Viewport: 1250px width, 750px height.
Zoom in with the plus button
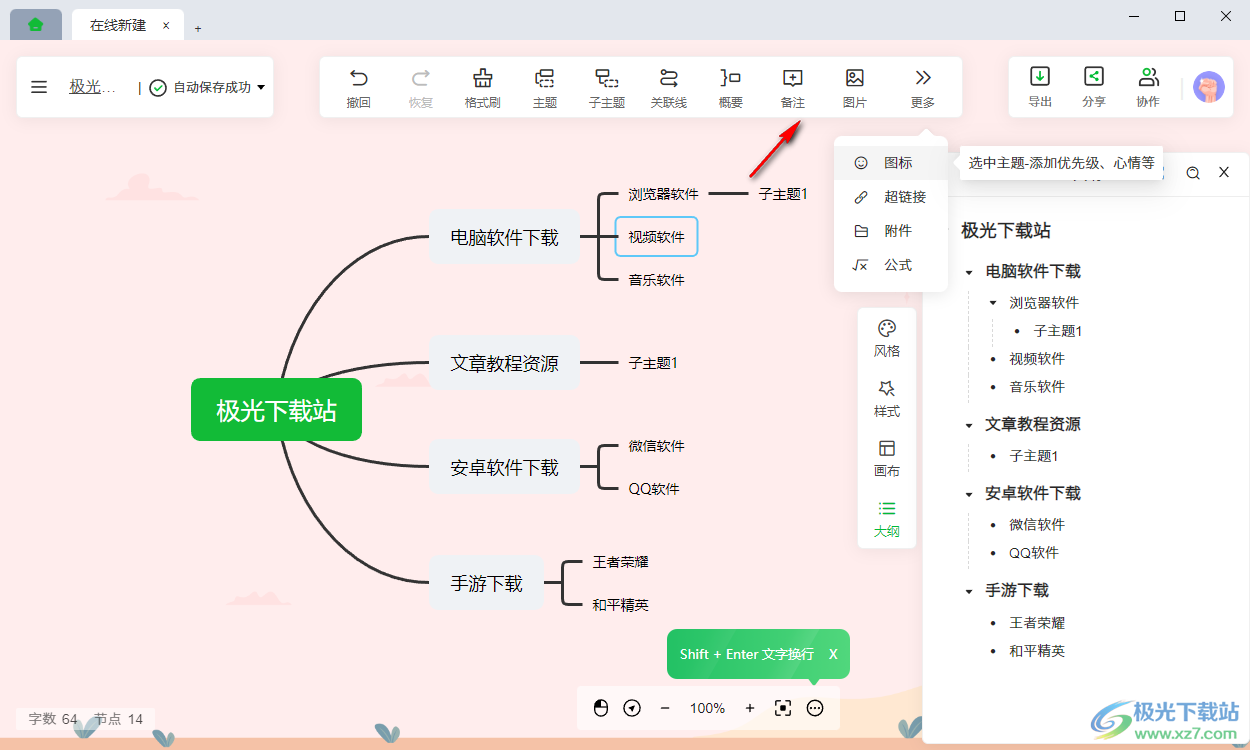pyautogui.click(x=750, y=708)
